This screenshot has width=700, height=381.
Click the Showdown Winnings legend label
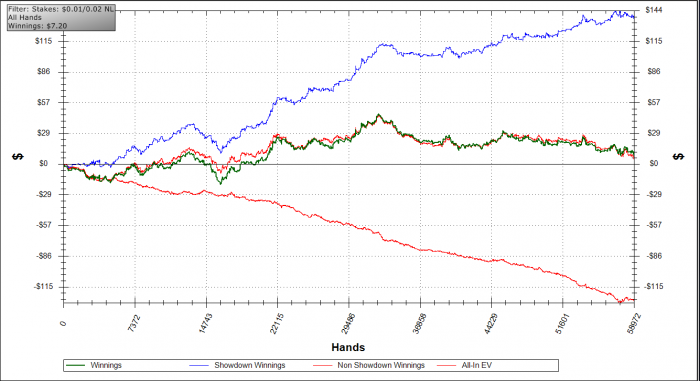tap(250, 365)
